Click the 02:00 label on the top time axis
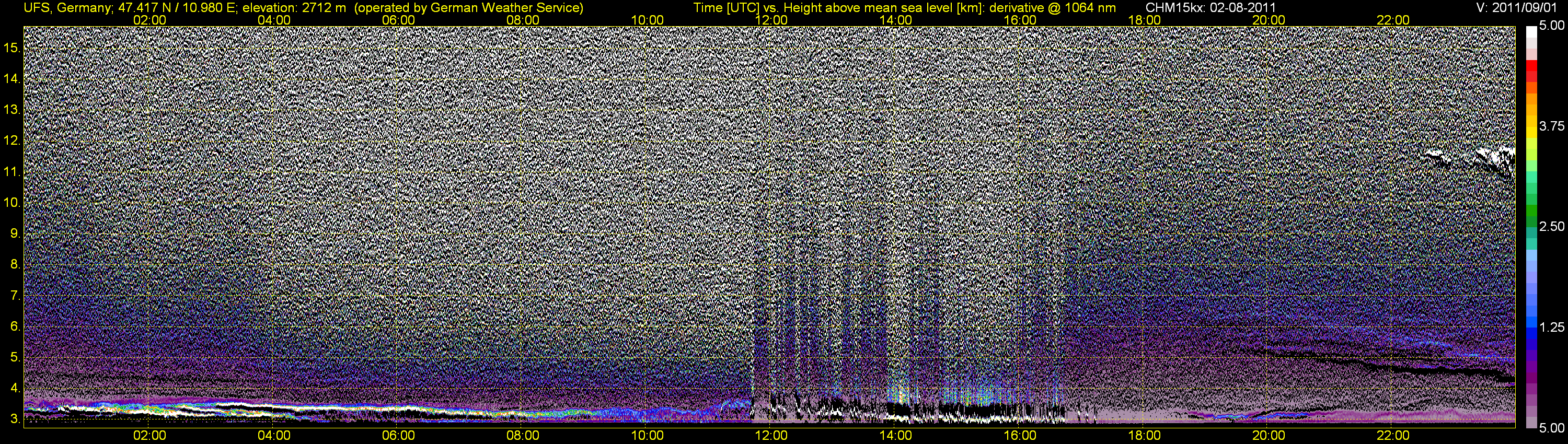Screen dimensions: 1568x444 [149, 20]
